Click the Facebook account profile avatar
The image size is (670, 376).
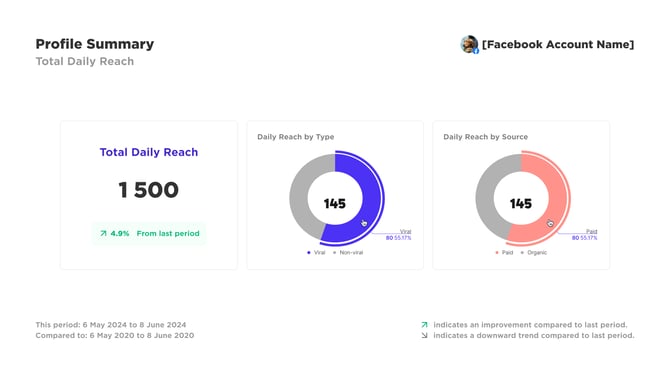point(469,44)
